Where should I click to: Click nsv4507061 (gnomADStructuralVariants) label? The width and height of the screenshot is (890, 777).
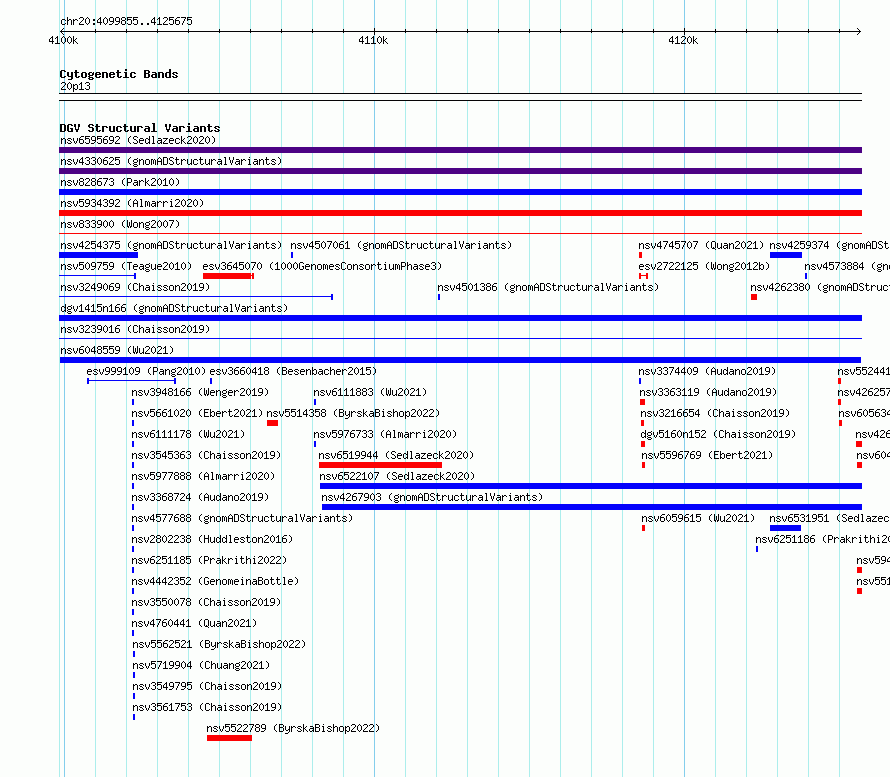pos(401,245)
